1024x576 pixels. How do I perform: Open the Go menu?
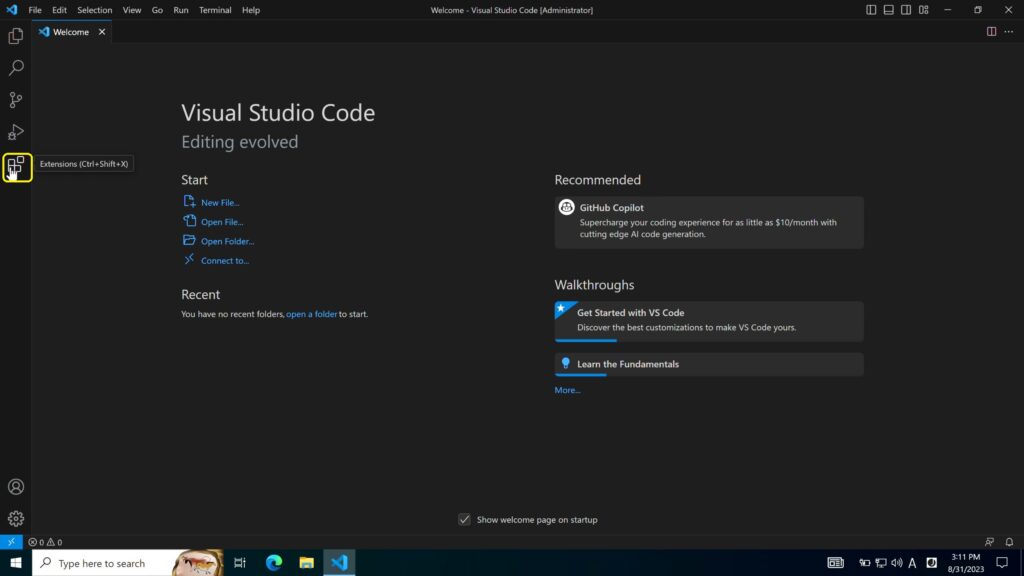pos(157,10)
